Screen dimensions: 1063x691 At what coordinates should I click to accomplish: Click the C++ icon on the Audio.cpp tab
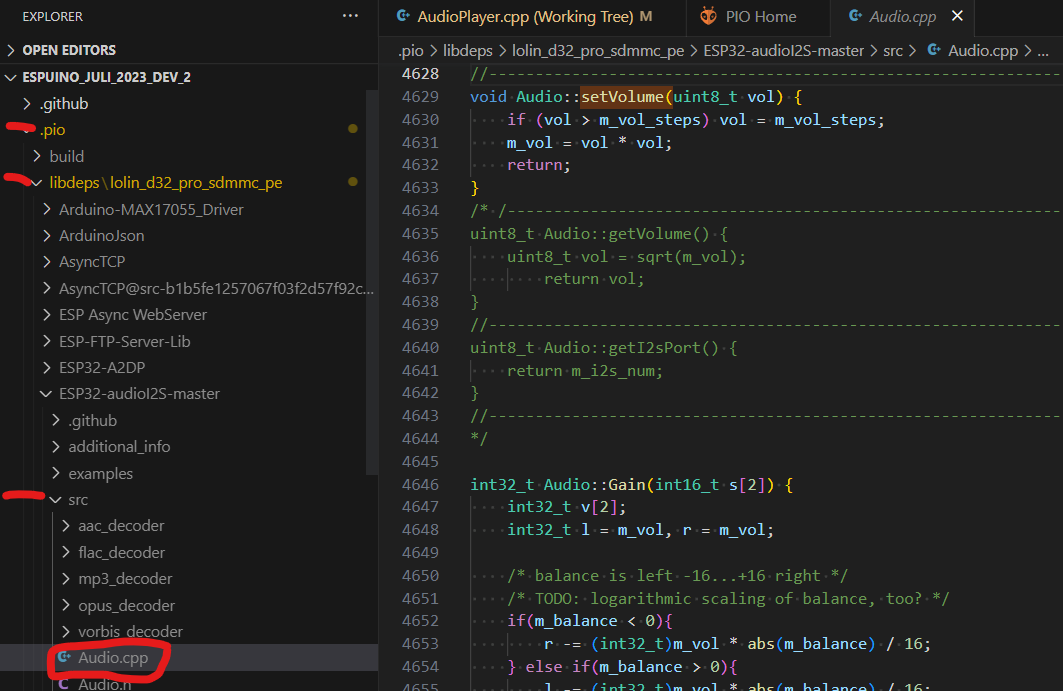click(x=856, y=16)
